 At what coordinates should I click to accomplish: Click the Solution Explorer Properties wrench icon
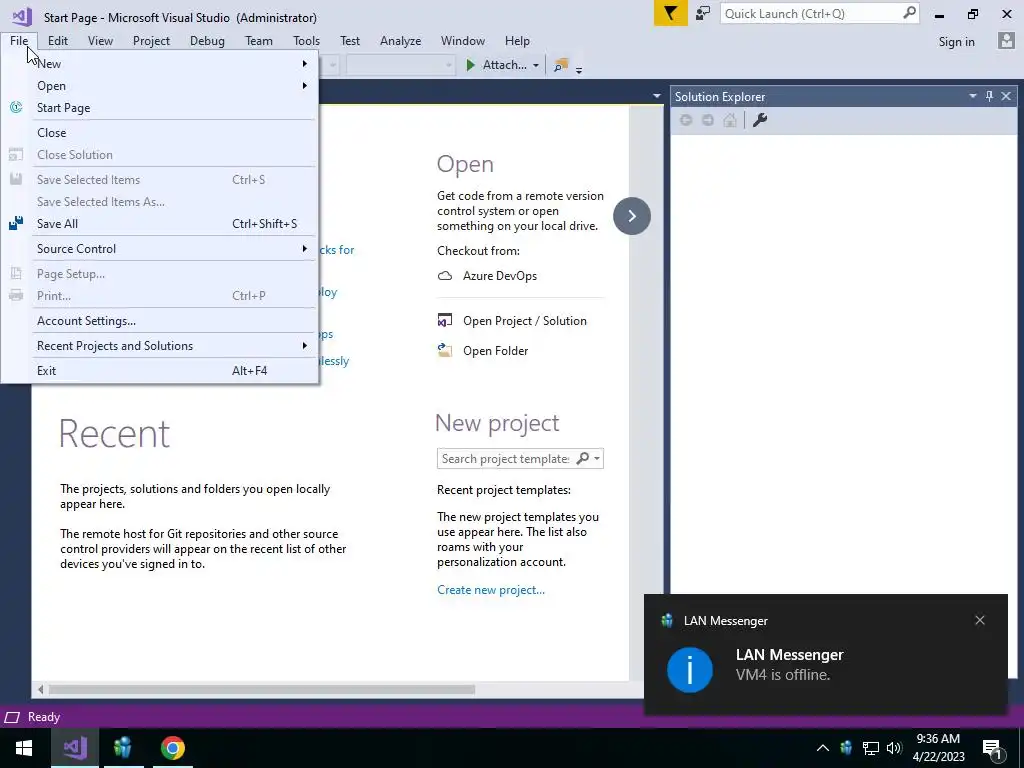pyautogui.click(x=760, y=120)
